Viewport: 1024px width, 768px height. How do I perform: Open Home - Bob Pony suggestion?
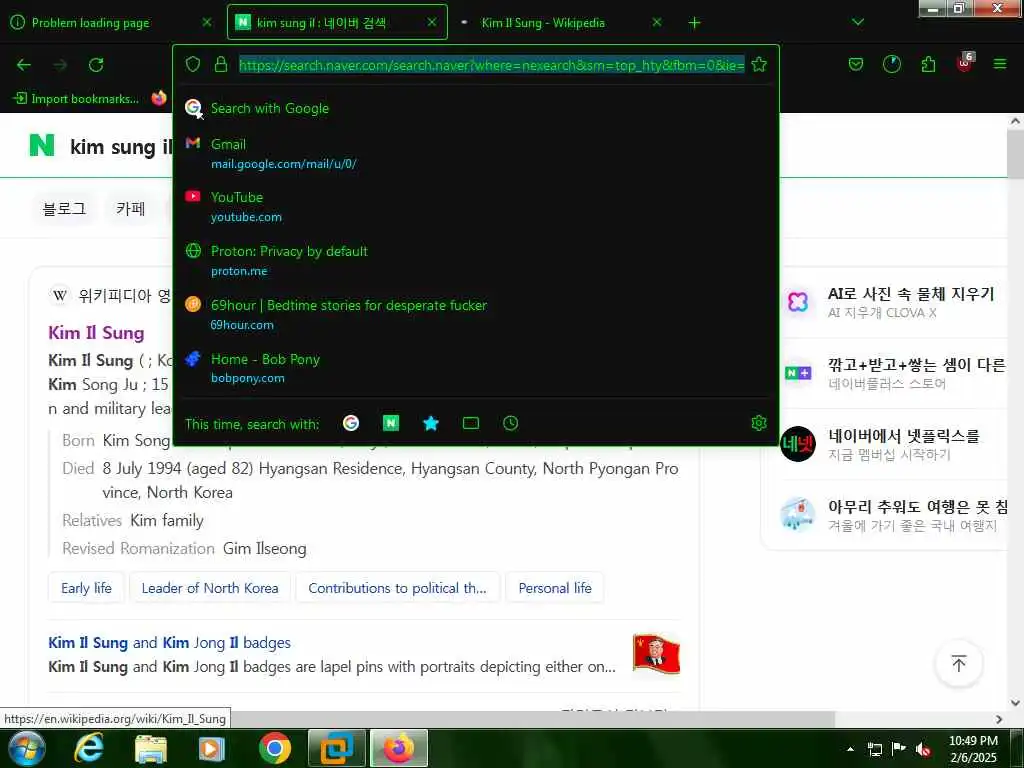coord(476,368)
